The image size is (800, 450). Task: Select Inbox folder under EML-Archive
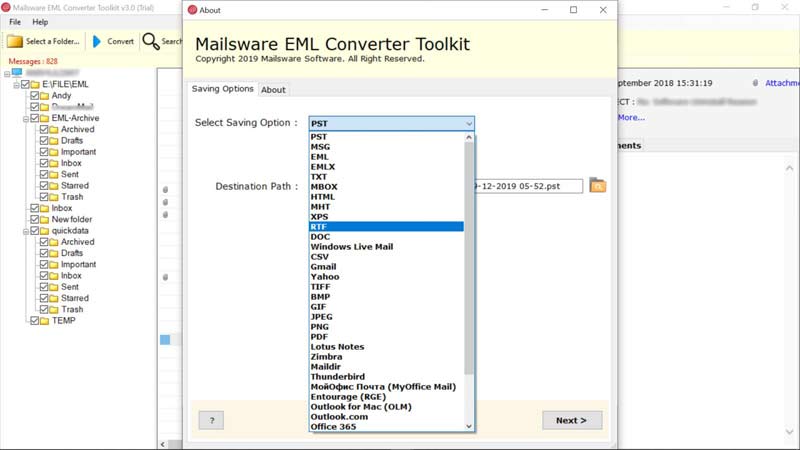click(x=71, y=163)
